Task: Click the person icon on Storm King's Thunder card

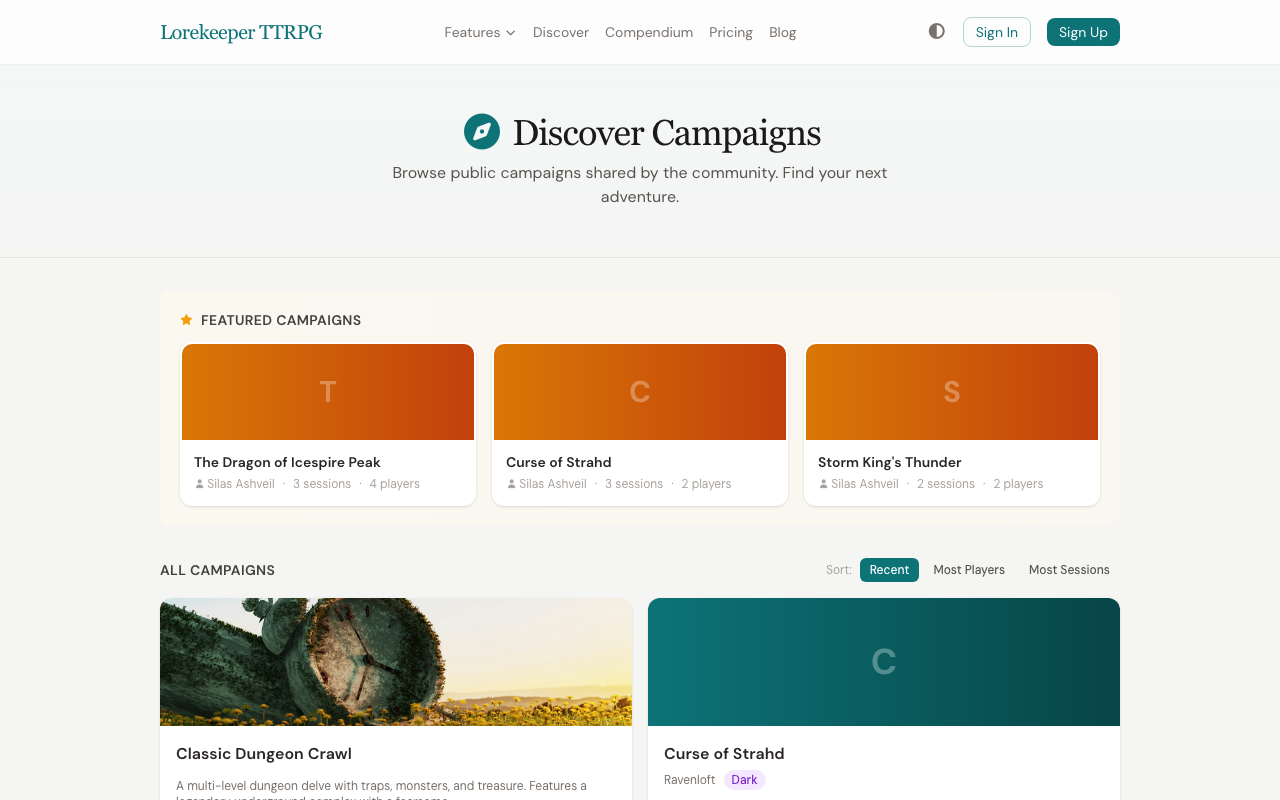Action: pyautogui.click(x=822, y=483)
